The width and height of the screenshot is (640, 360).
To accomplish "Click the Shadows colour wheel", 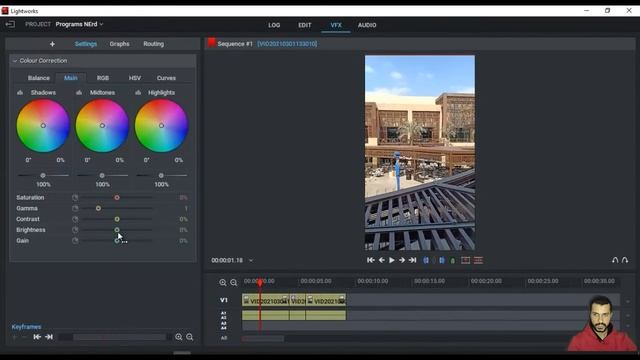I will click(43, 126).
